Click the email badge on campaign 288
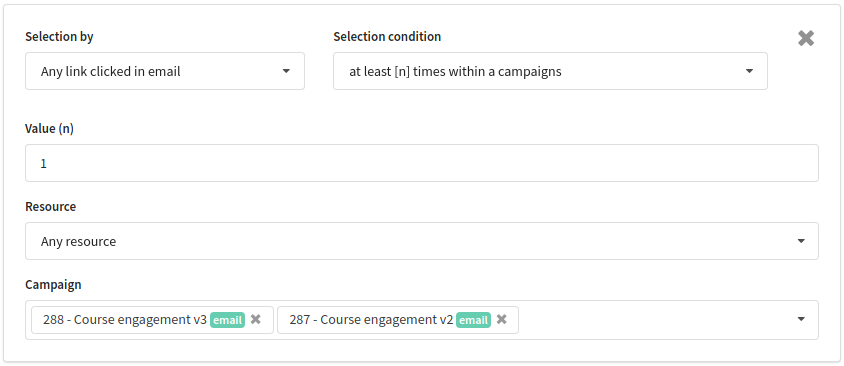This screenshot has width=844, height=366. [227, 320]
